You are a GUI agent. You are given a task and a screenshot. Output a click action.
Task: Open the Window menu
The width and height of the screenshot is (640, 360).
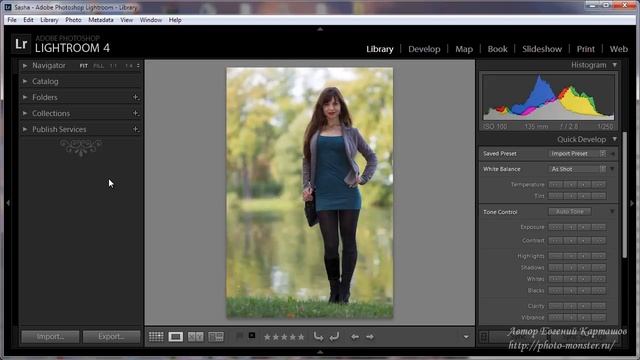coord(151,20)
